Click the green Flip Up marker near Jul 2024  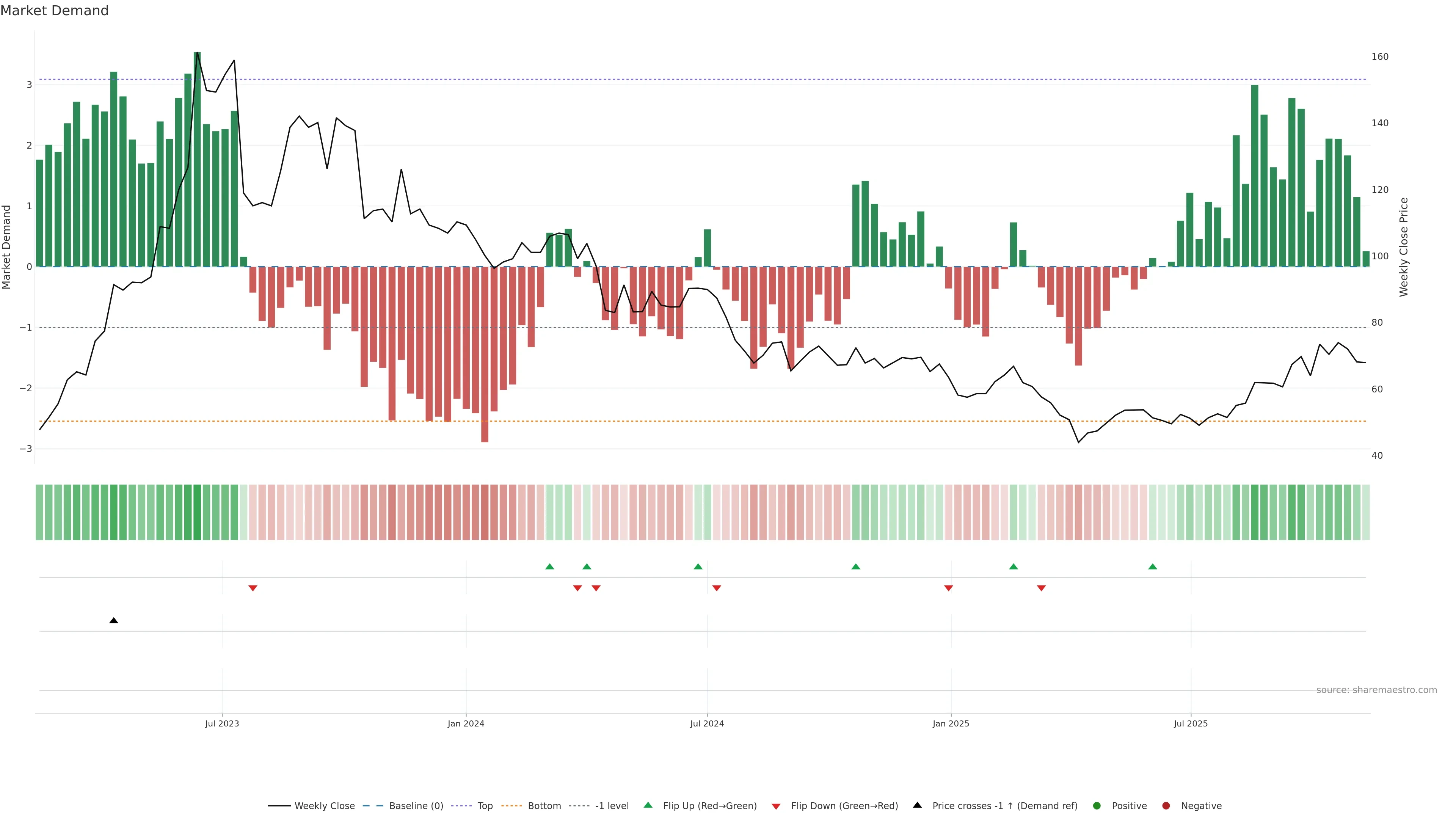[698, 566]
